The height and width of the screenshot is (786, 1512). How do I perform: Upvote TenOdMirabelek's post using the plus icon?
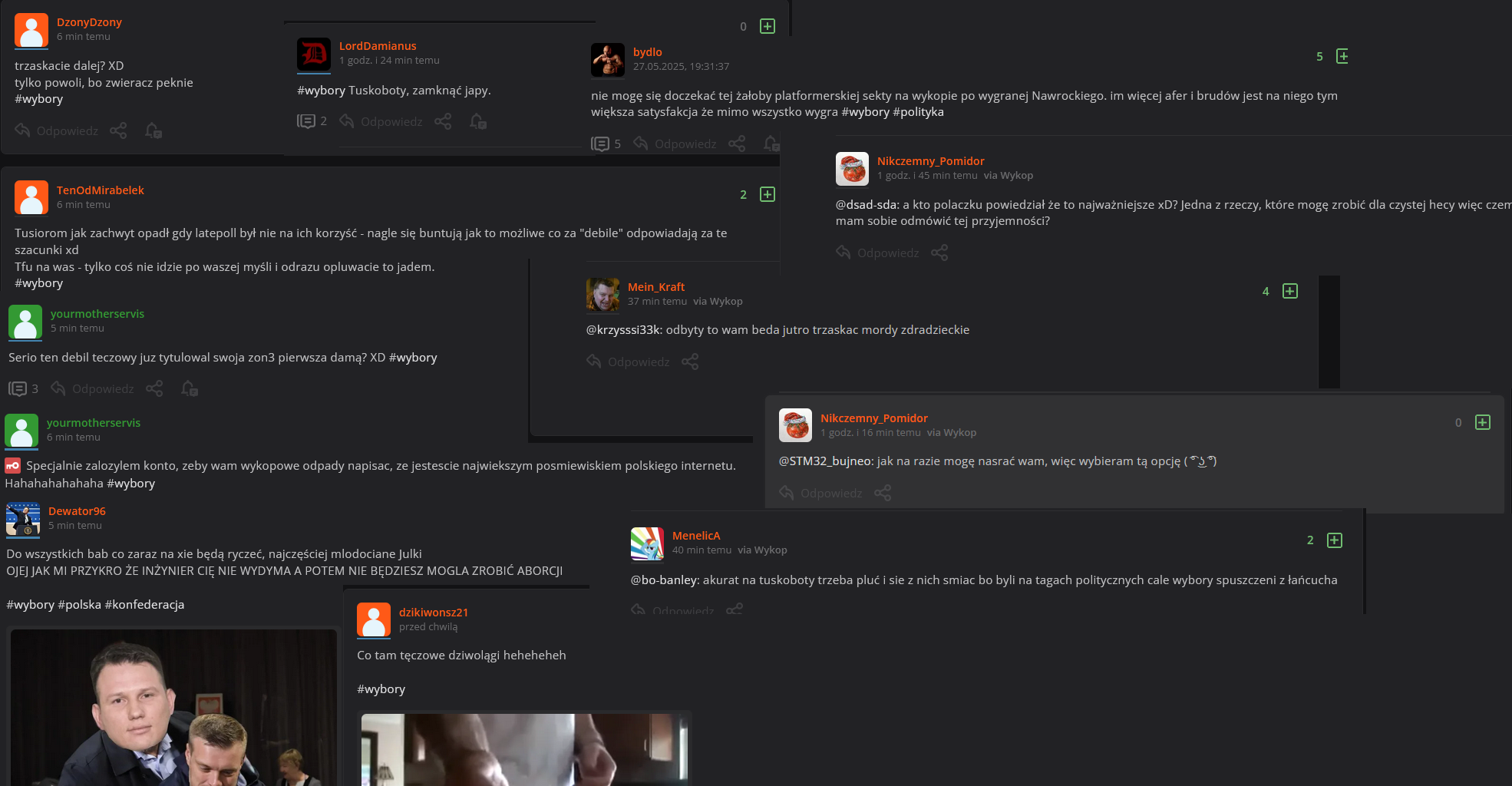point(767,194)
